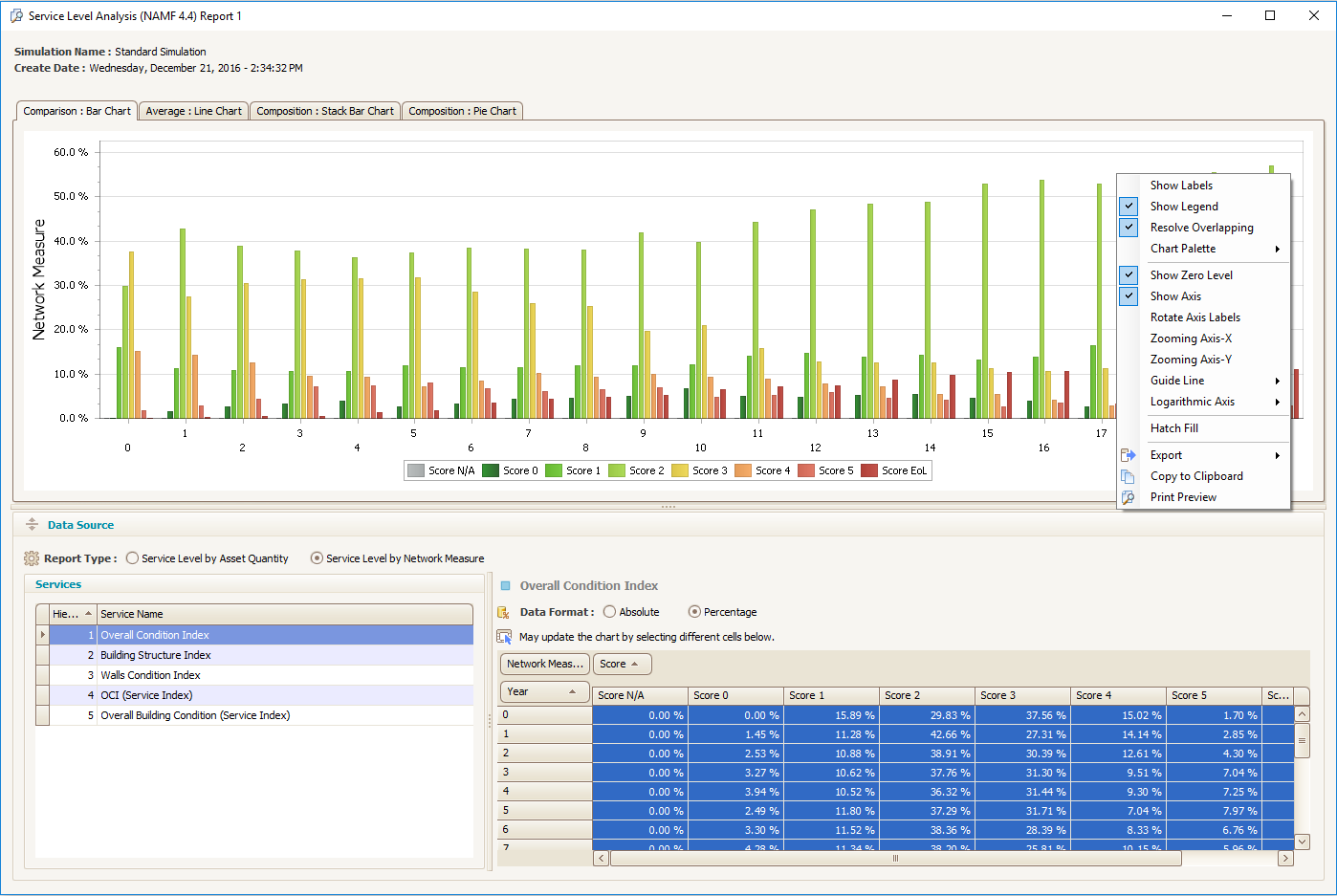Click the Score EoL legend color swatch

tap(869, 470)
